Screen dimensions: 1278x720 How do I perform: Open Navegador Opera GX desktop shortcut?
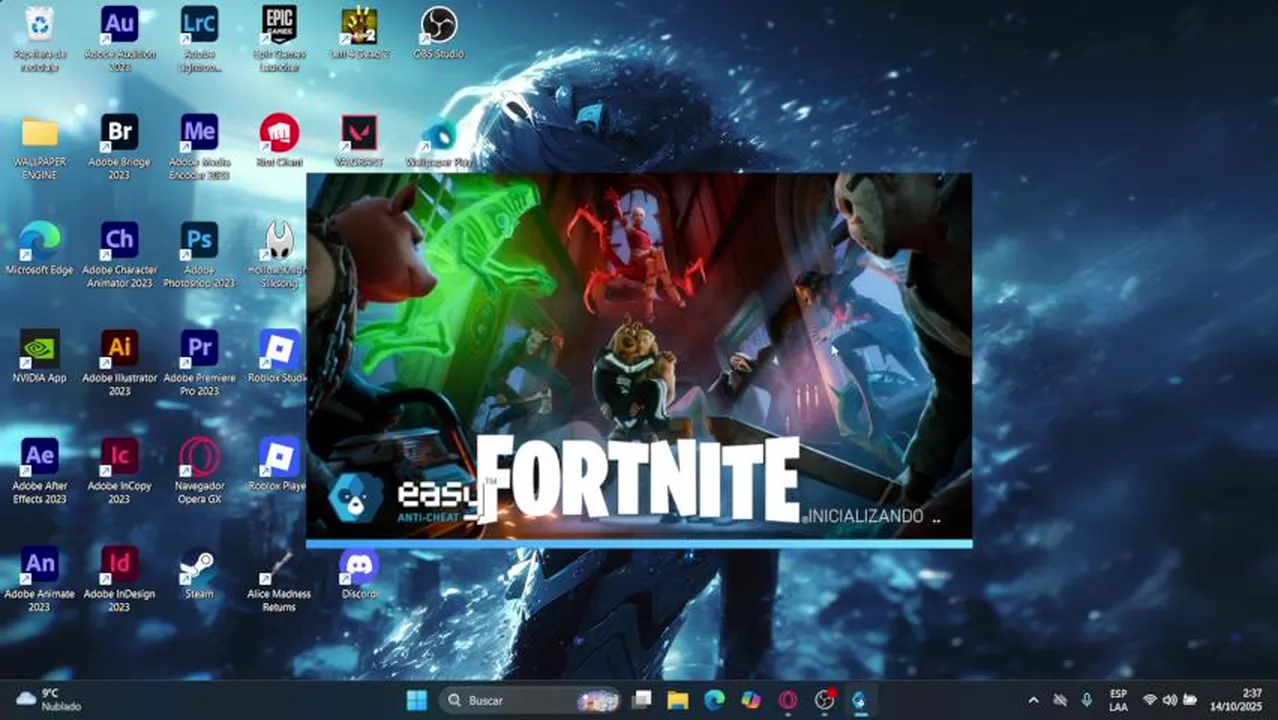point(199,471)
